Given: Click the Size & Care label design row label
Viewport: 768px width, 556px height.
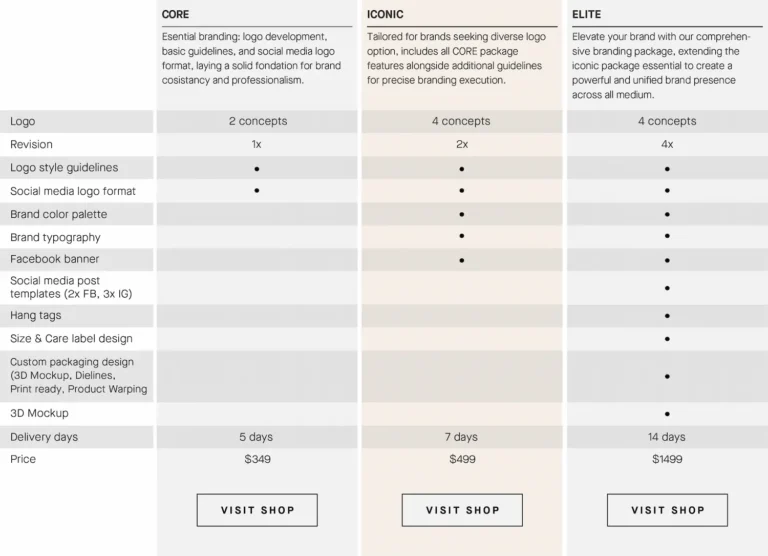Looking at the screenshot, I should pos(71,339).
